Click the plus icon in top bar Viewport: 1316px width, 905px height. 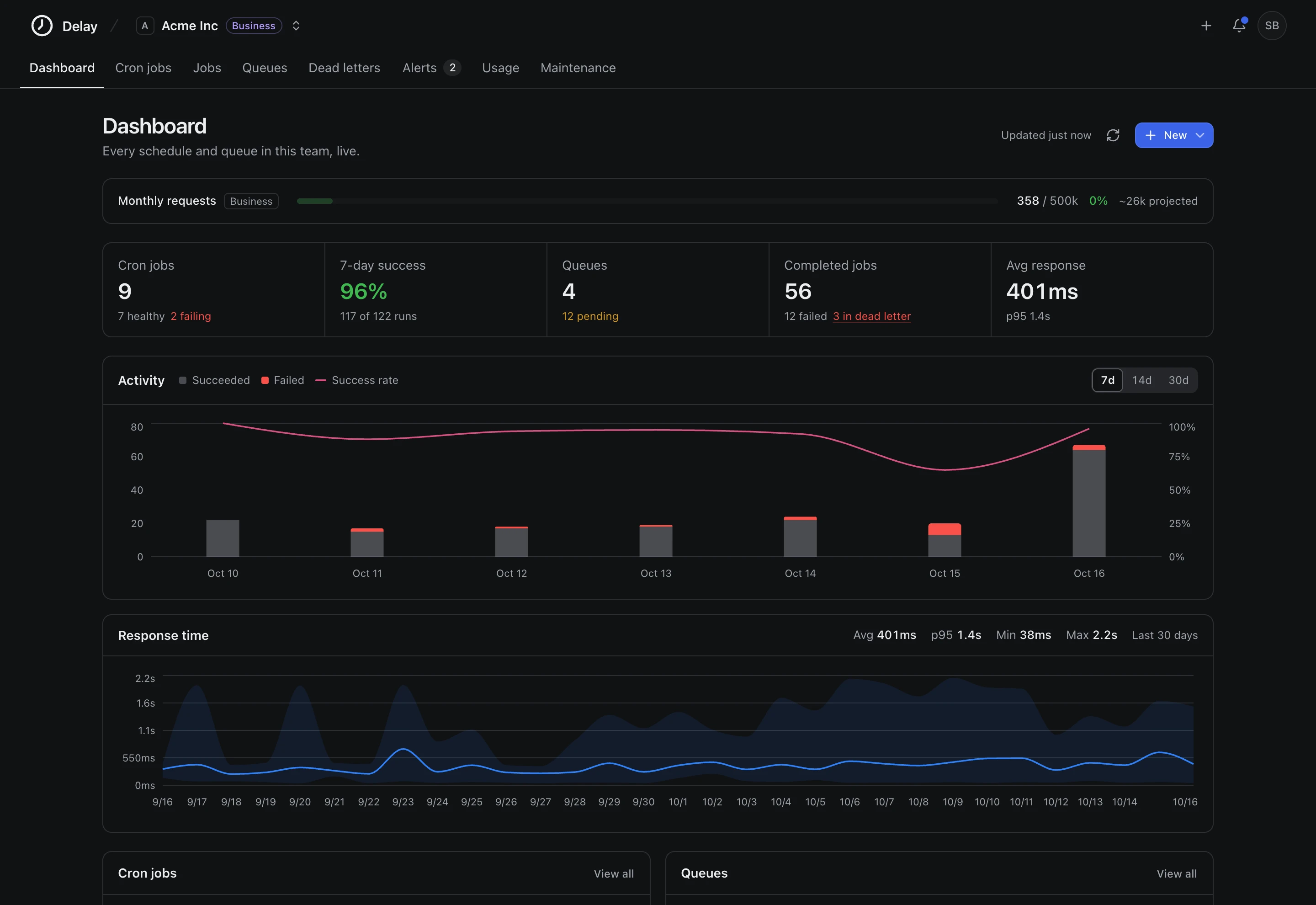point(1206,26)
